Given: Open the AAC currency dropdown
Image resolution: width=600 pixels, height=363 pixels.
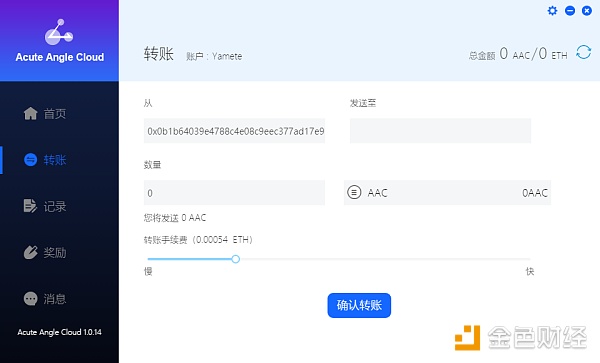Looking at the screenshot, I should [x=447, y=192].
